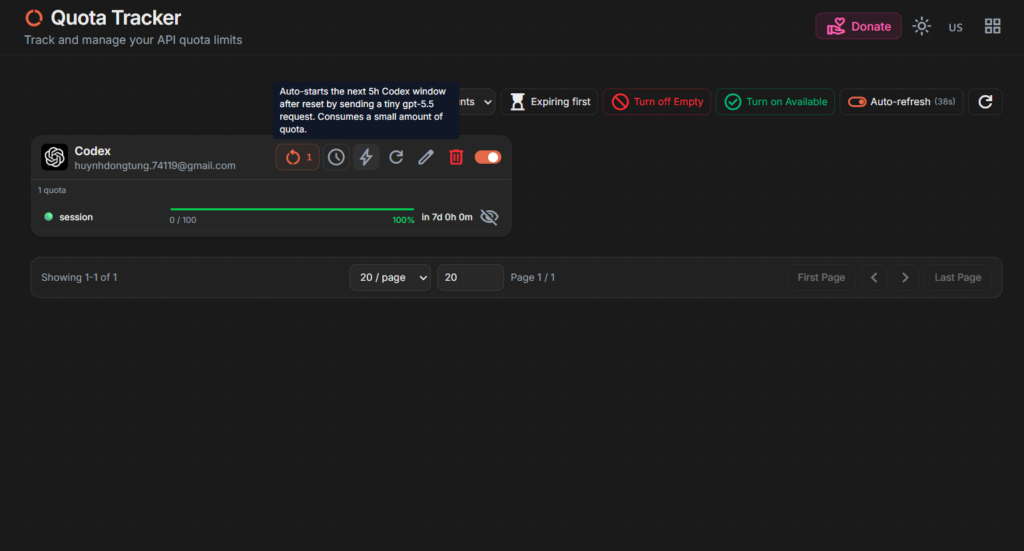Enable auto-start with the lightning bolt icon
The image size is (1024, 551).
(366, 157)
